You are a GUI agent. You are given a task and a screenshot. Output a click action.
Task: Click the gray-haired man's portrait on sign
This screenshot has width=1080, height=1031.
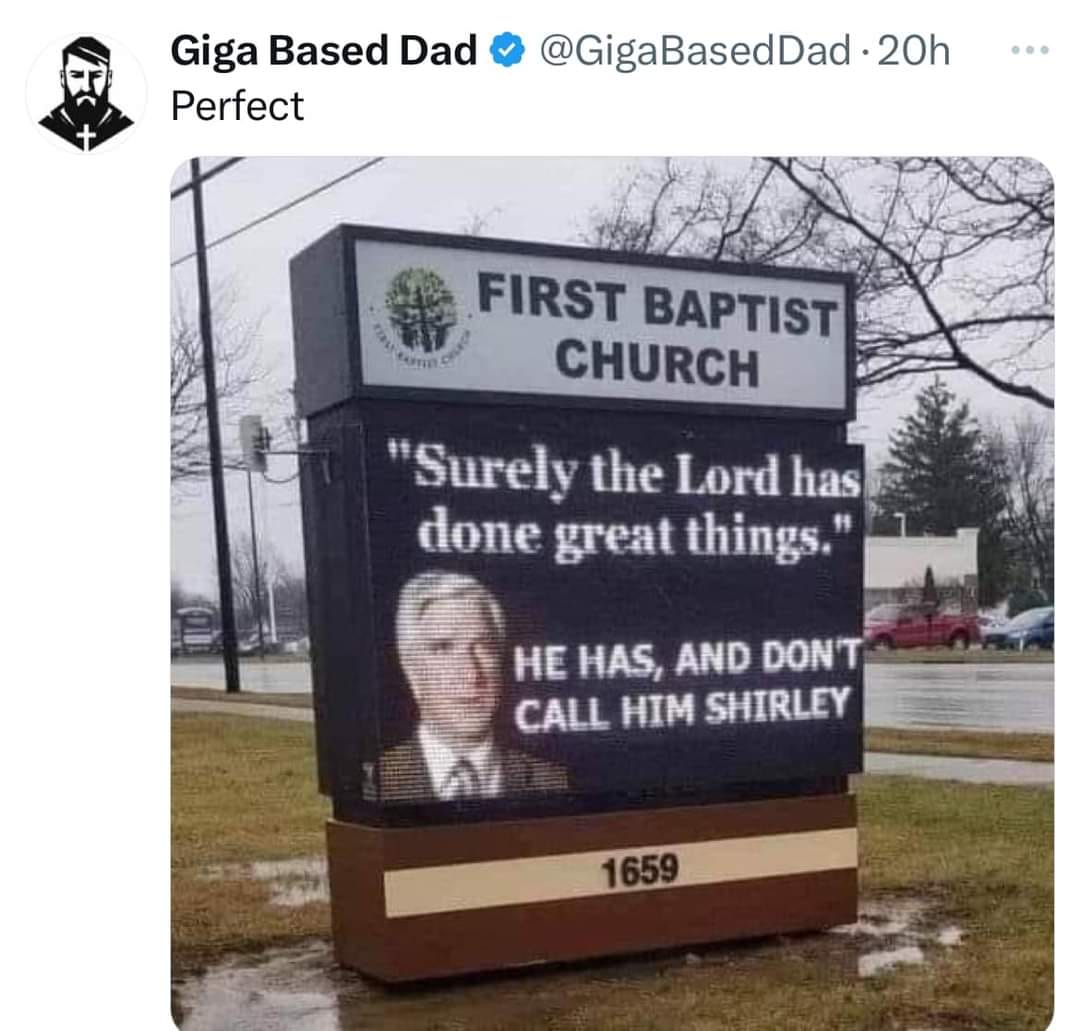click(453, 680)
